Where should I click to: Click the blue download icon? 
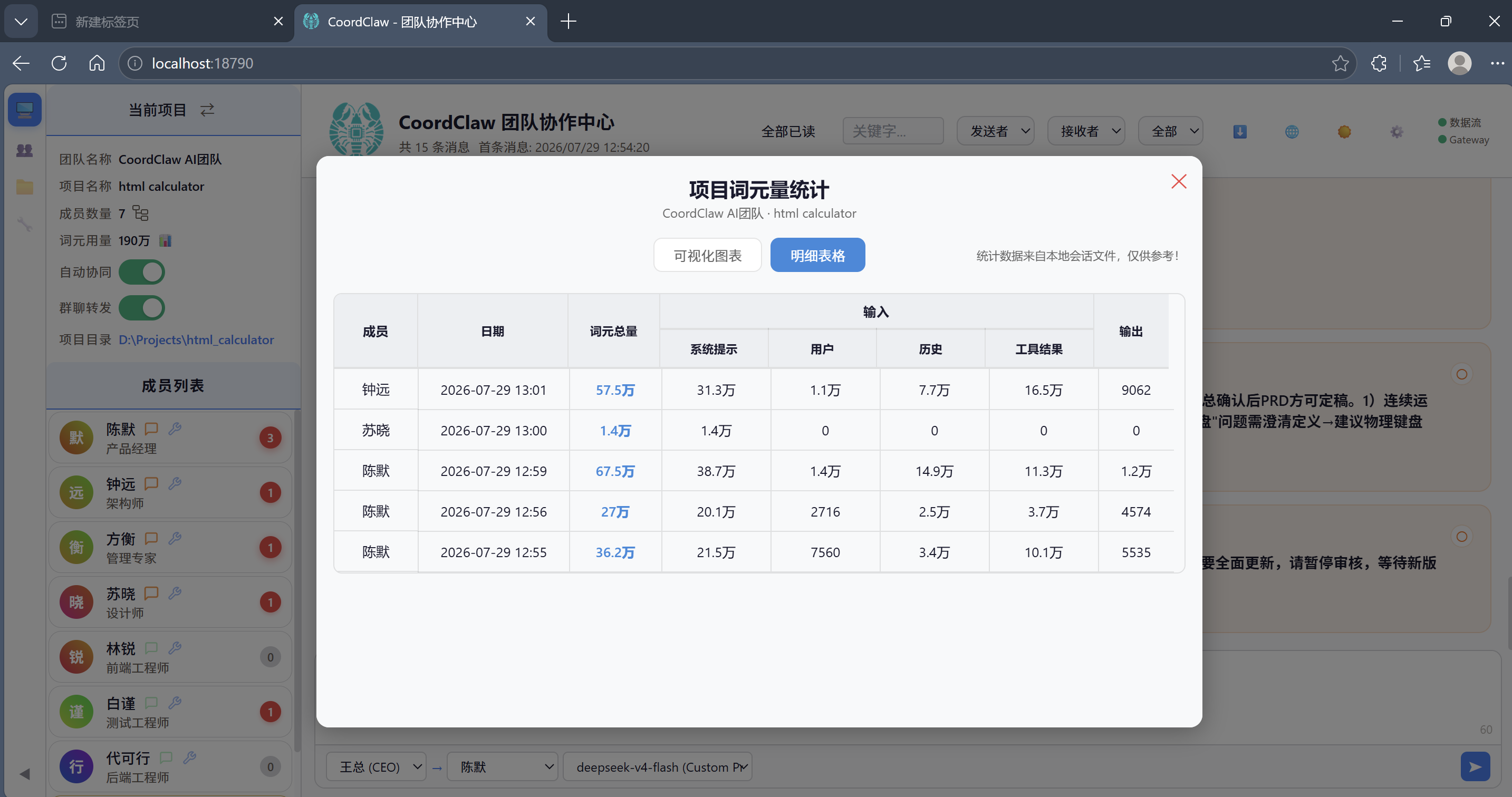point(1240,131)
